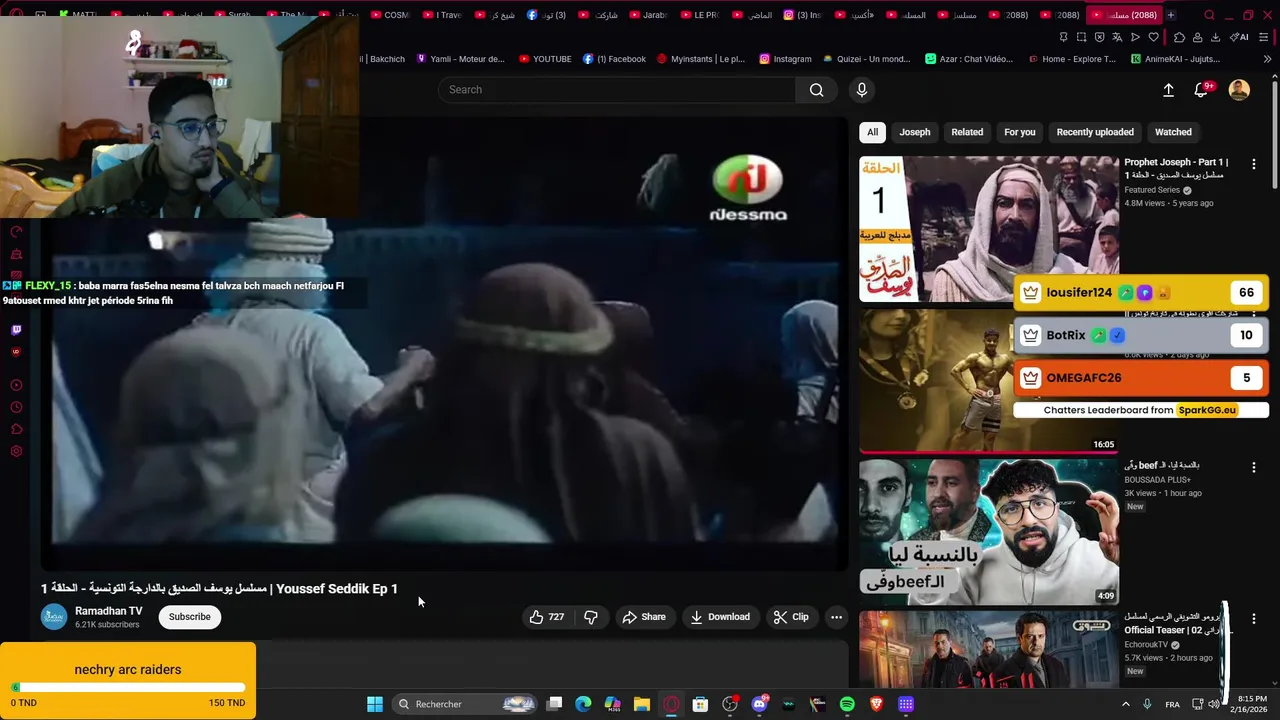Open Ramadhan TV channel avatar
Screen dimensions: 1280x720
pos(54,617)
